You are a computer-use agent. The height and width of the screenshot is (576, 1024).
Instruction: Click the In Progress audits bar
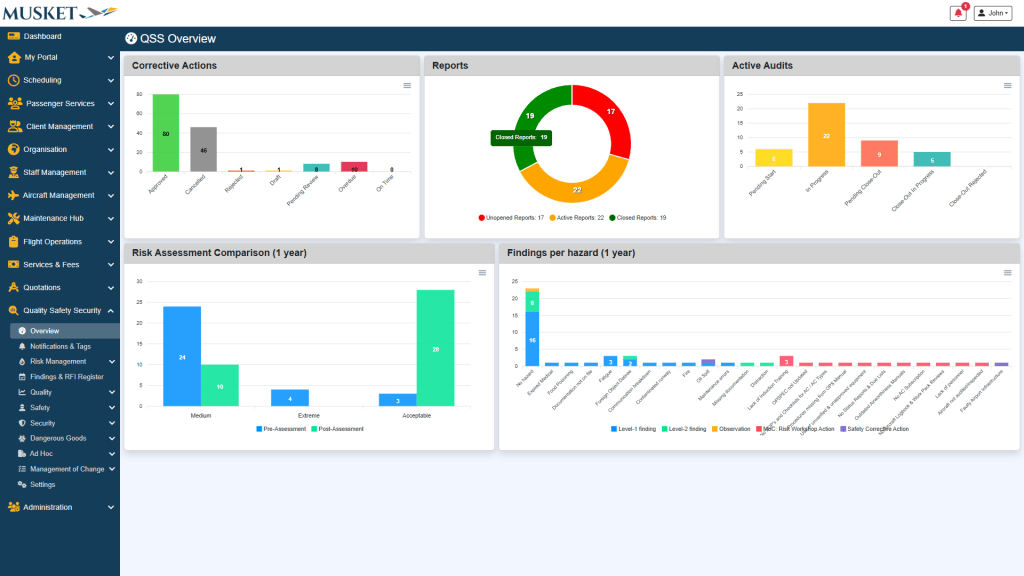(827, 134)
